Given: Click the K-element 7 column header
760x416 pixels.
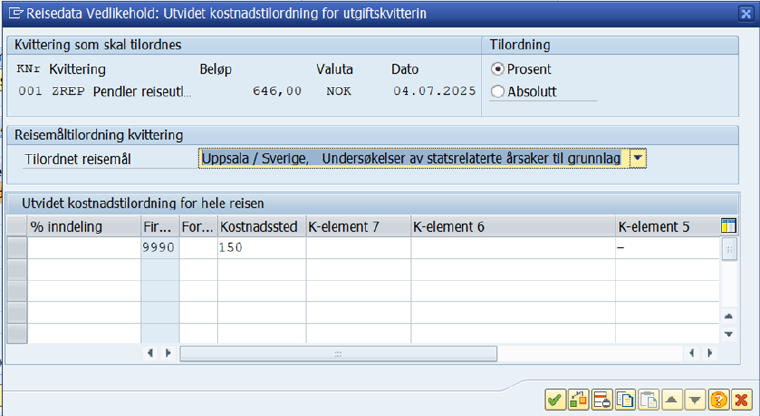Looking at the screenshot, I should (x=358, y=226).
